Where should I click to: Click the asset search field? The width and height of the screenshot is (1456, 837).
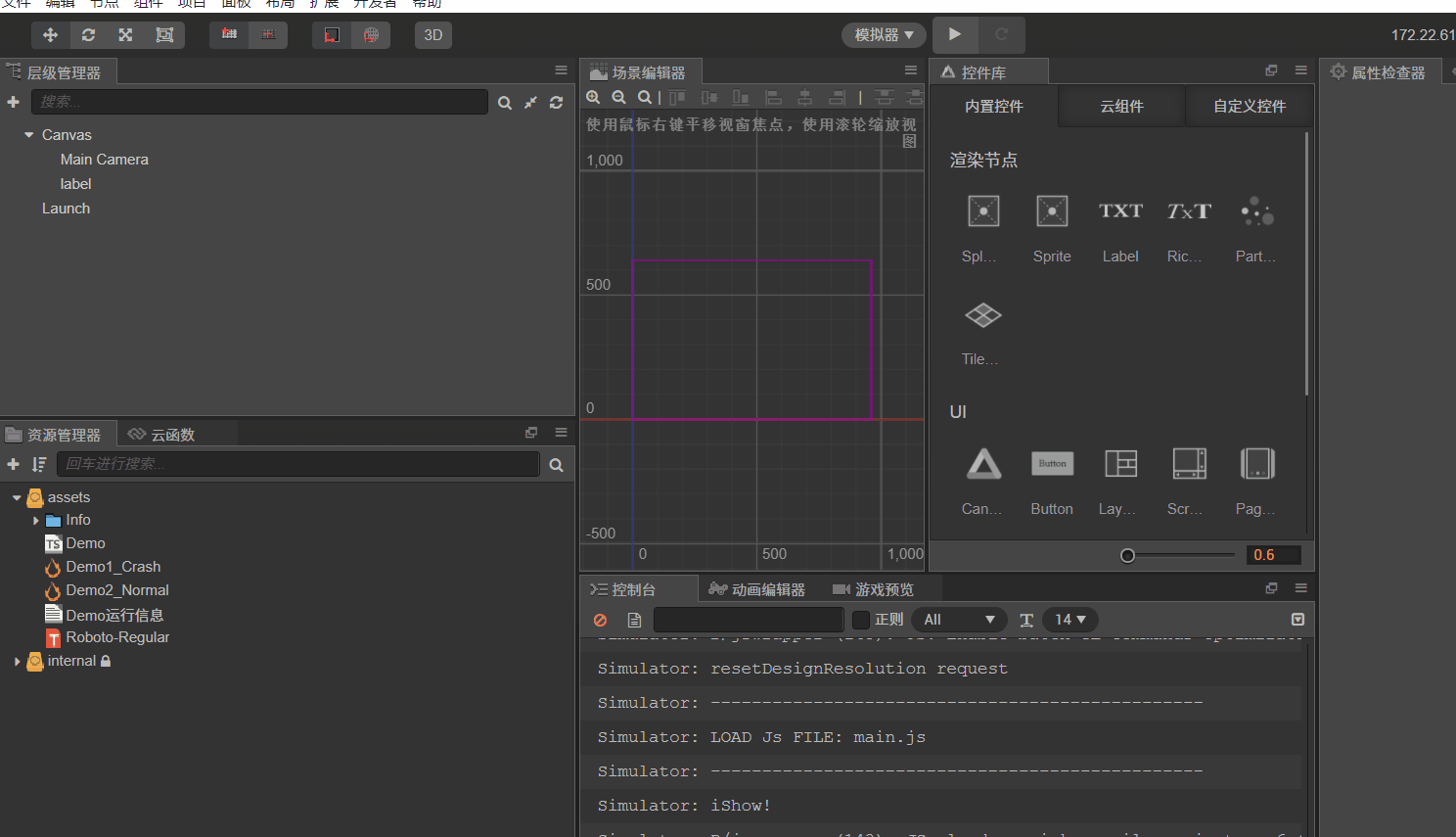click(x=298, y=464)
